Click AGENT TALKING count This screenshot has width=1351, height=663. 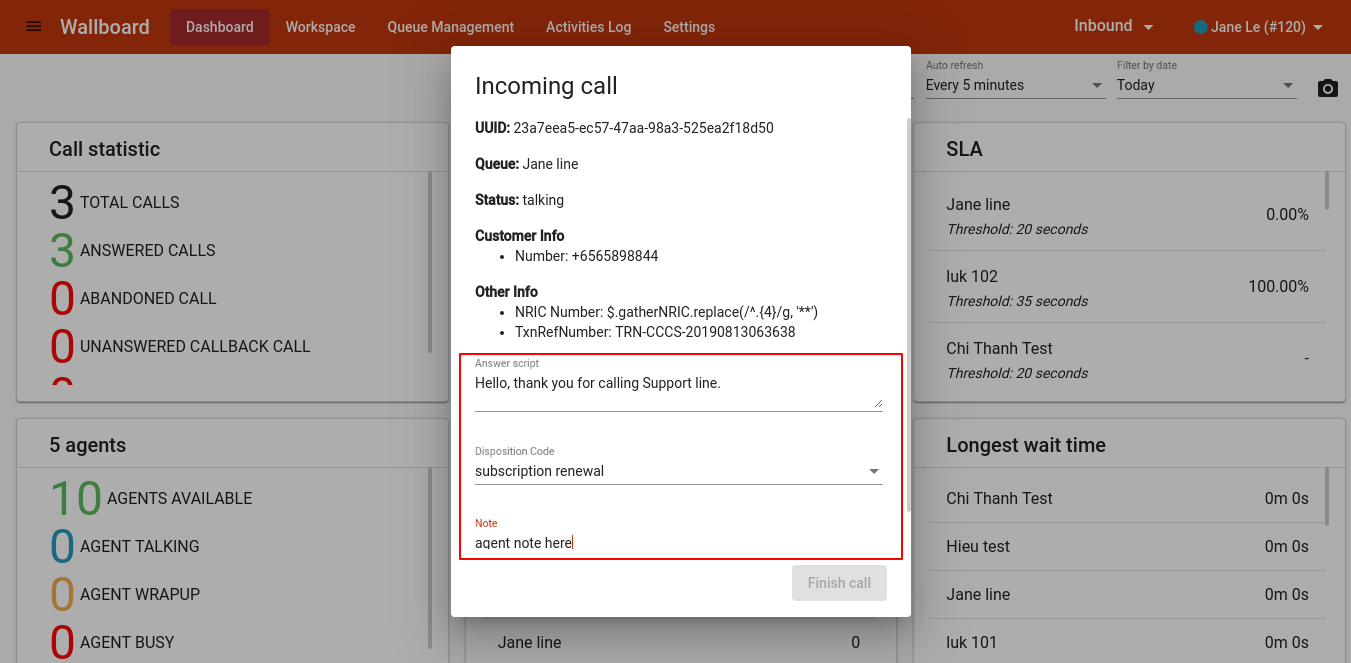tap(124, 546)
